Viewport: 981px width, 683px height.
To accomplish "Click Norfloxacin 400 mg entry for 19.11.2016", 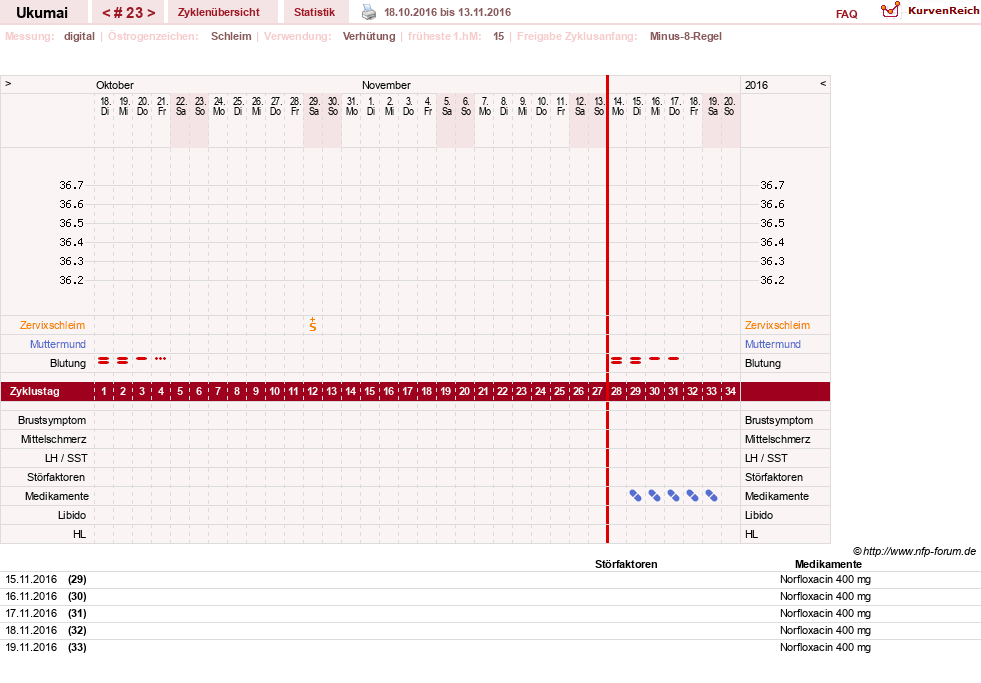I will coord(825,647).
